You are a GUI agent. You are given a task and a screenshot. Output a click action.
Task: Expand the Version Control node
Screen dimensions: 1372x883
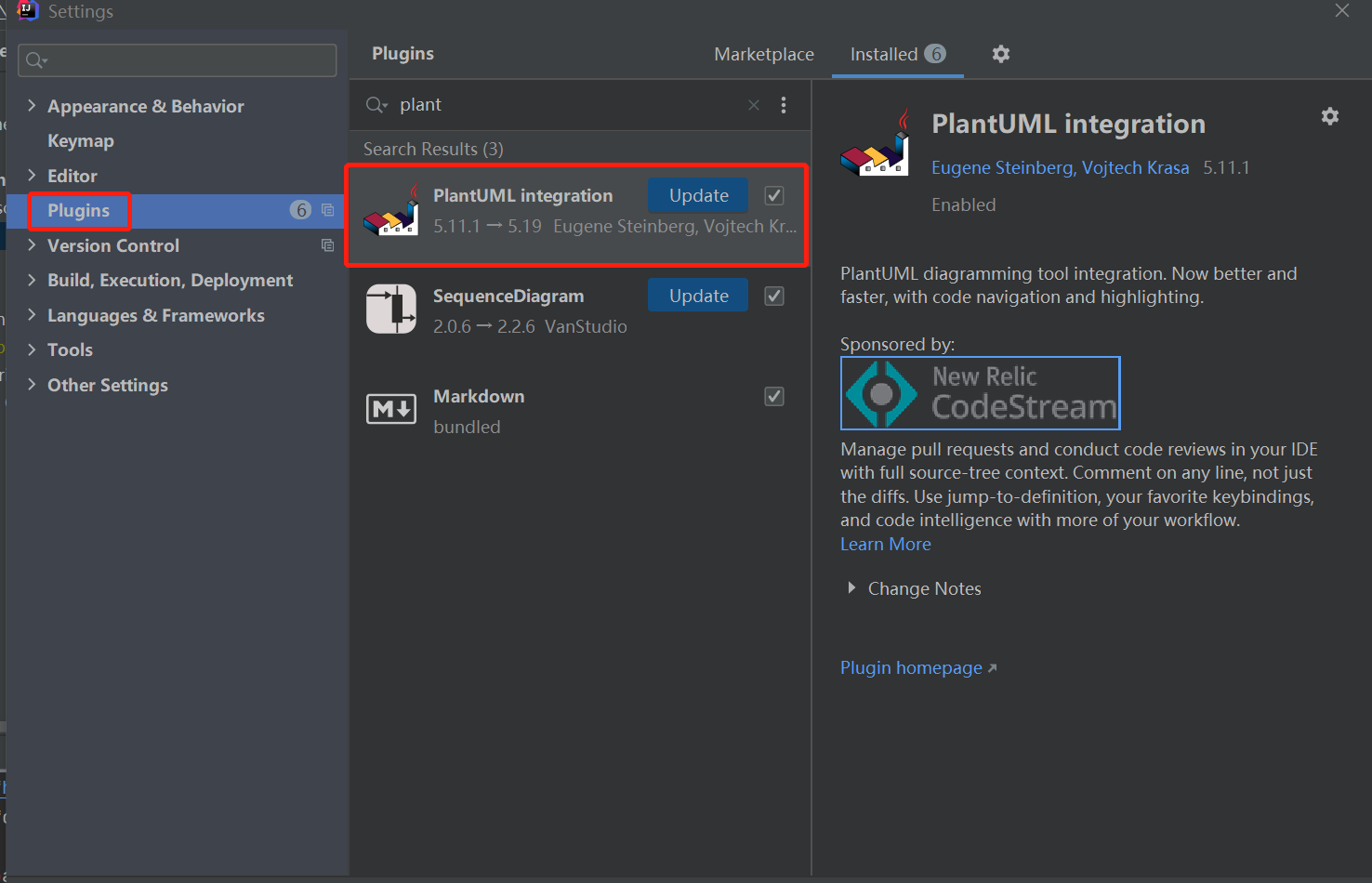pyautogui.click(x=32, y=244)
